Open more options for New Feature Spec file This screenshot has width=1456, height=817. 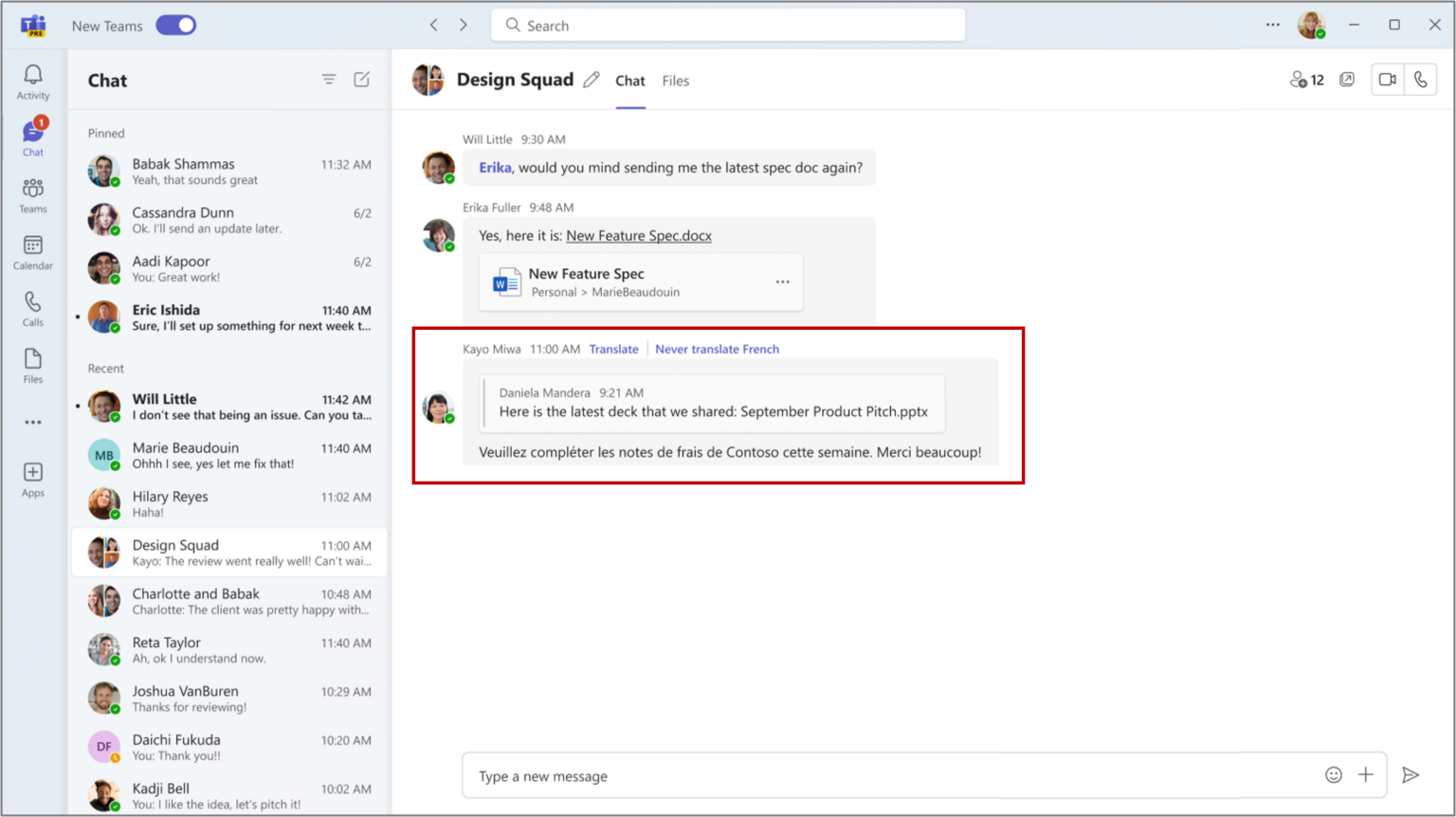tap(783, 281)
